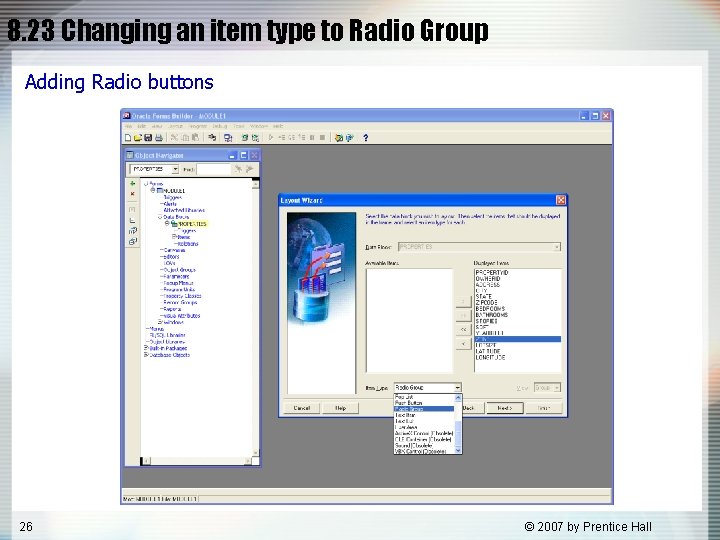Select STATE in Displayed Items
The width and height of the screenshot is (720, 540).
[484, 297]
